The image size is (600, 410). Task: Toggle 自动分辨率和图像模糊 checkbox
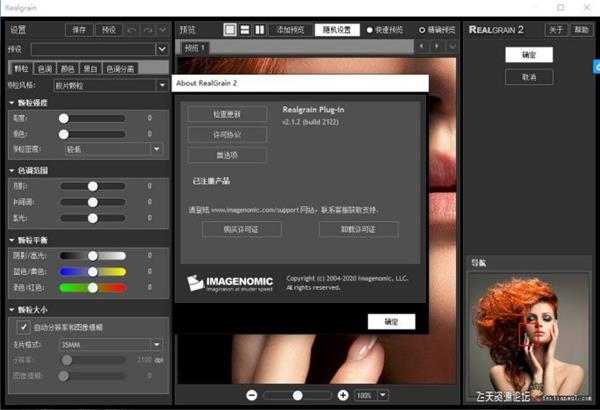tap(23, 327)
